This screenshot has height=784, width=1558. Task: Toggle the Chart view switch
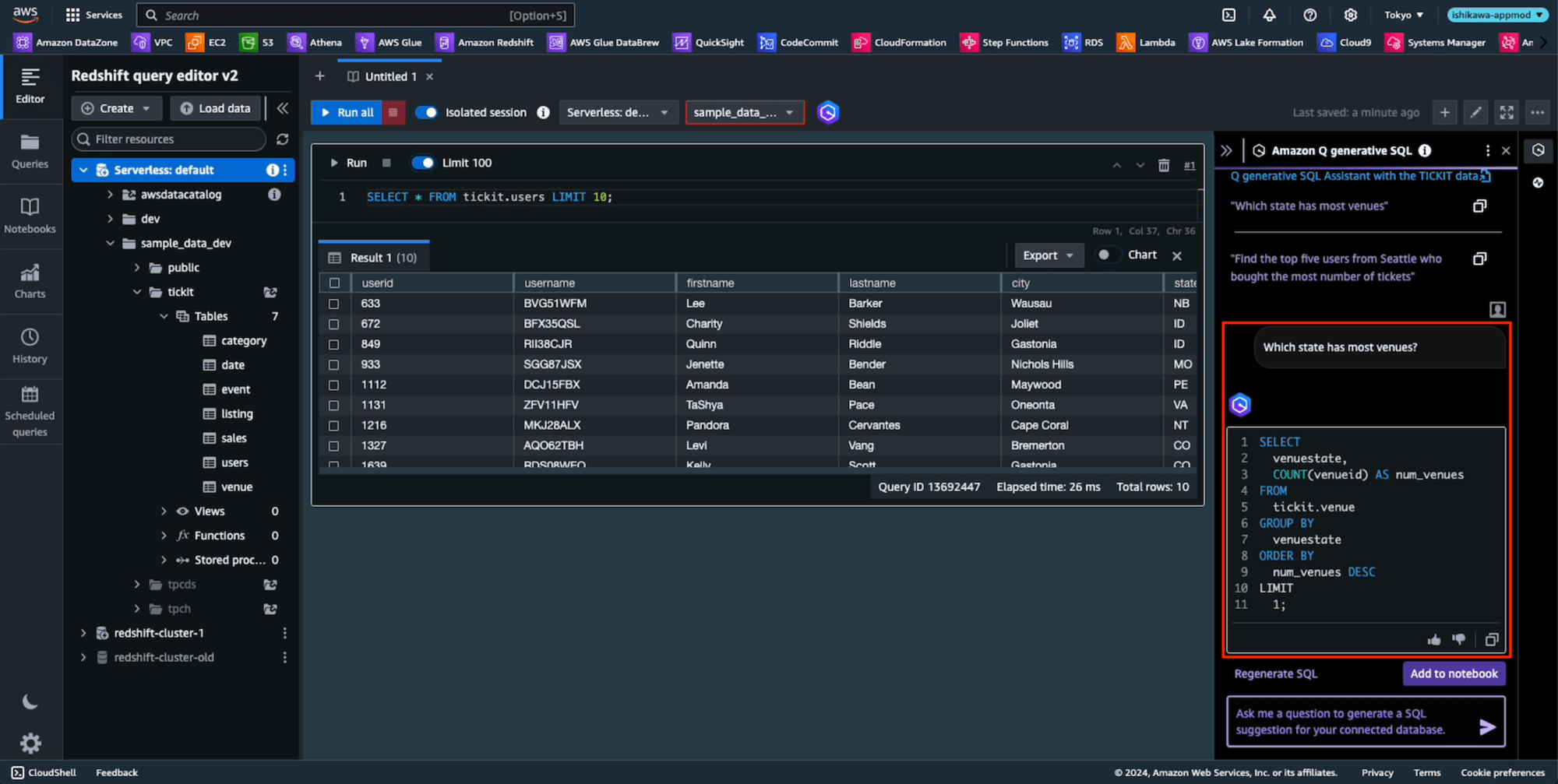tap(1109, 255)
